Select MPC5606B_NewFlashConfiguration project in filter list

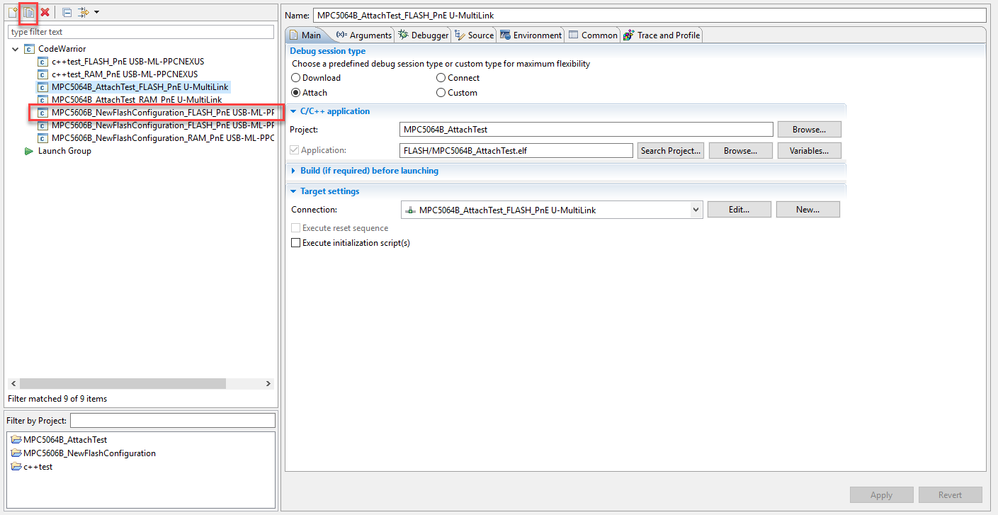coord(89,453)
